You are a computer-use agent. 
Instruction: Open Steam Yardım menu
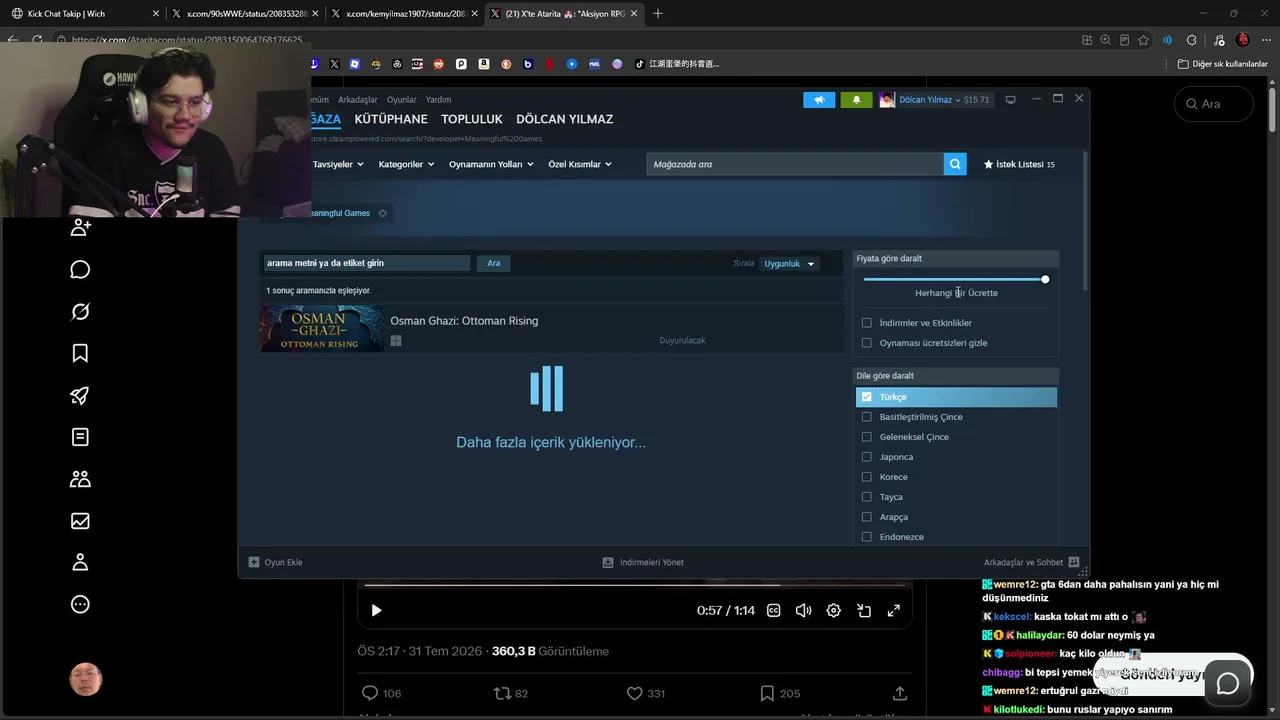[438, 100]
